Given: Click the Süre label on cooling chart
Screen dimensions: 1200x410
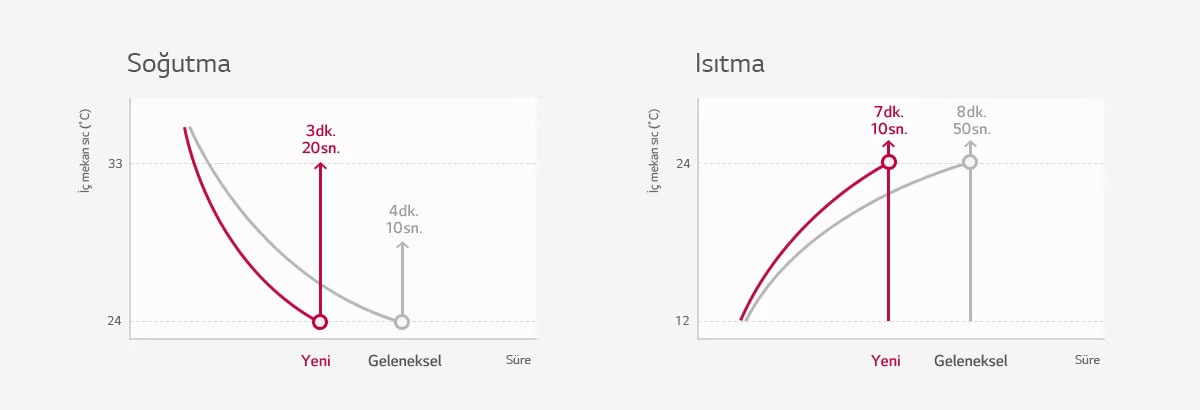Looking at the screenshot, I should (518, 360).
